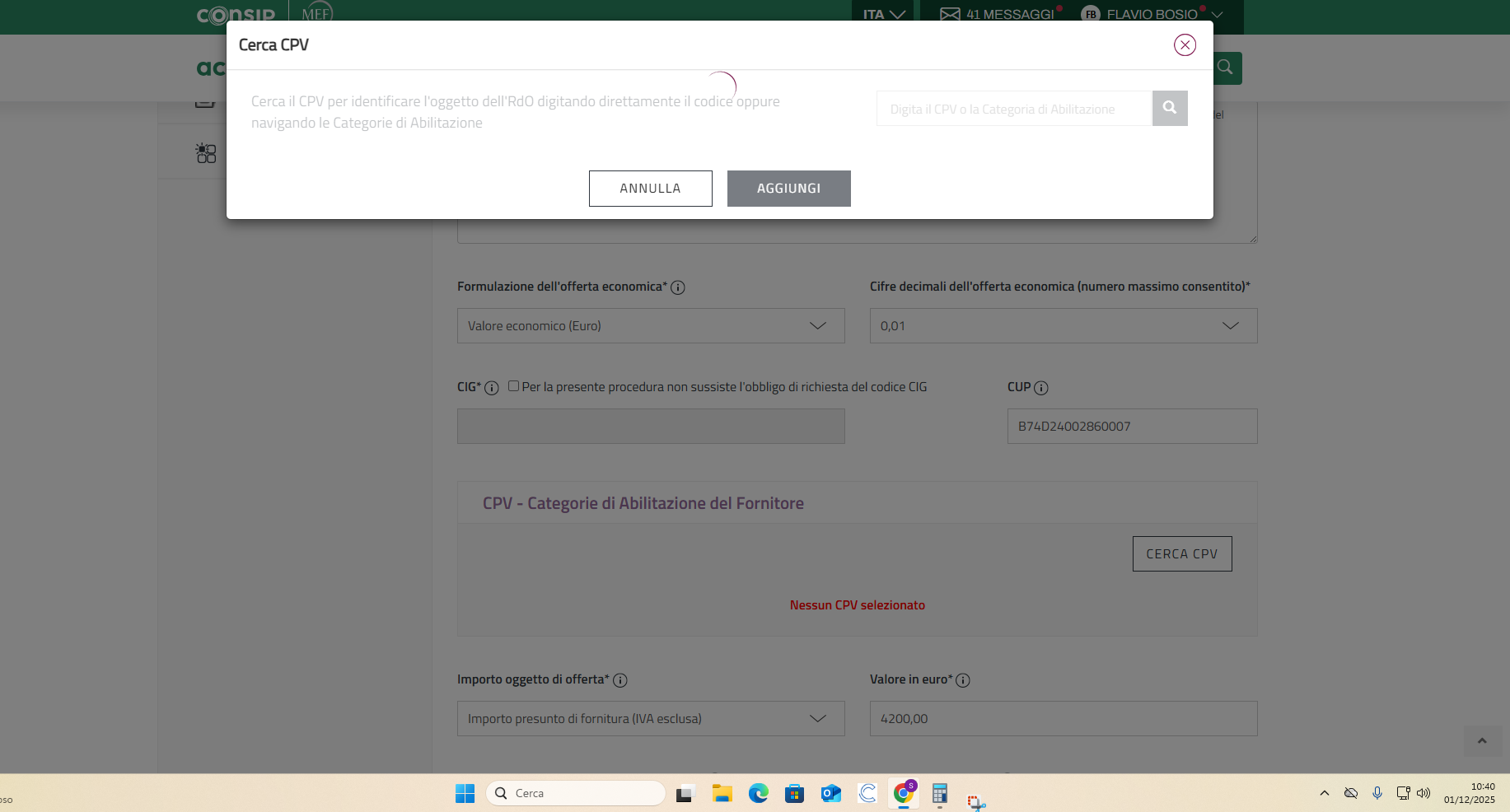Viewport: 1510px width, 812px height.
Task: Open Formulazione dell'offerta economica dropdown
Action: (650, 326)
